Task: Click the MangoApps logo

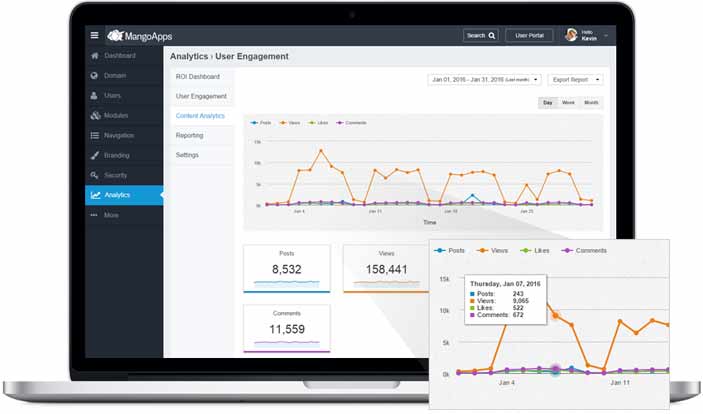Action: pyautogui.click(x=139, y=36)
